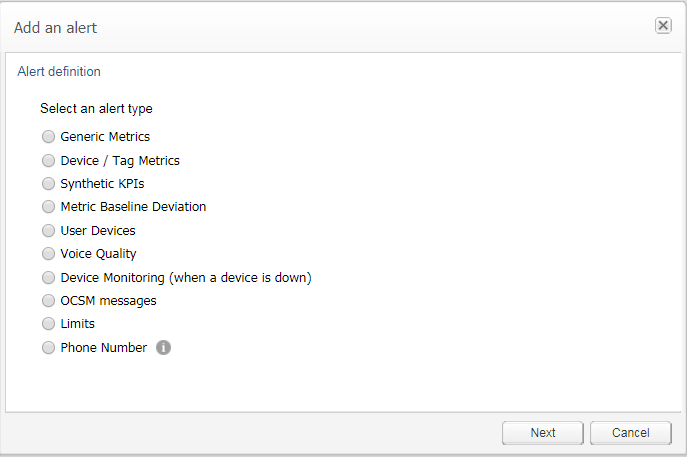Viewport: 687px width, 457px height.
Task: Choose the User Devices radio button
Action: tap(48, 231)
